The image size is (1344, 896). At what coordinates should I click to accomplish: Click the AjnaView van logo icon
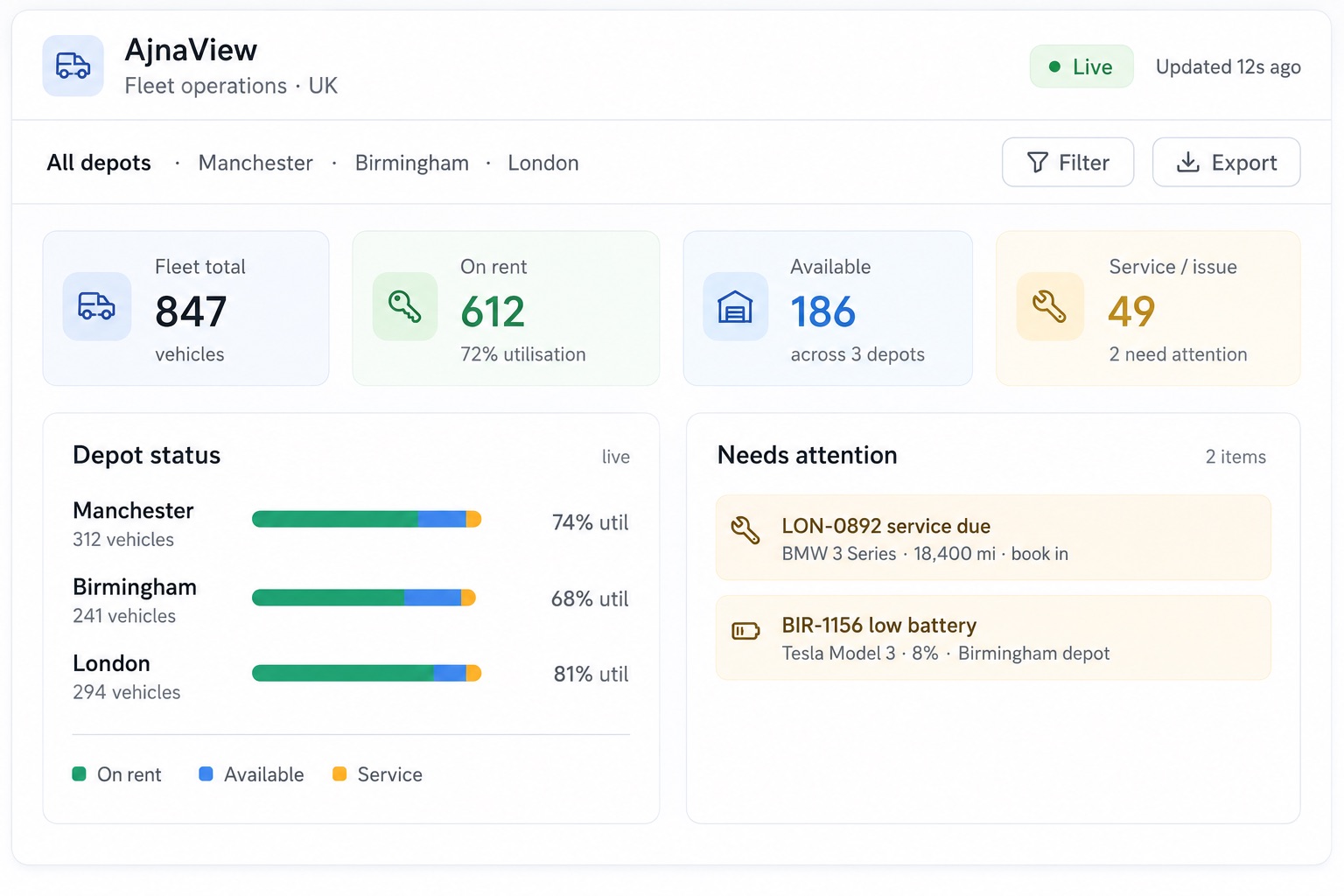click(73, 66)
